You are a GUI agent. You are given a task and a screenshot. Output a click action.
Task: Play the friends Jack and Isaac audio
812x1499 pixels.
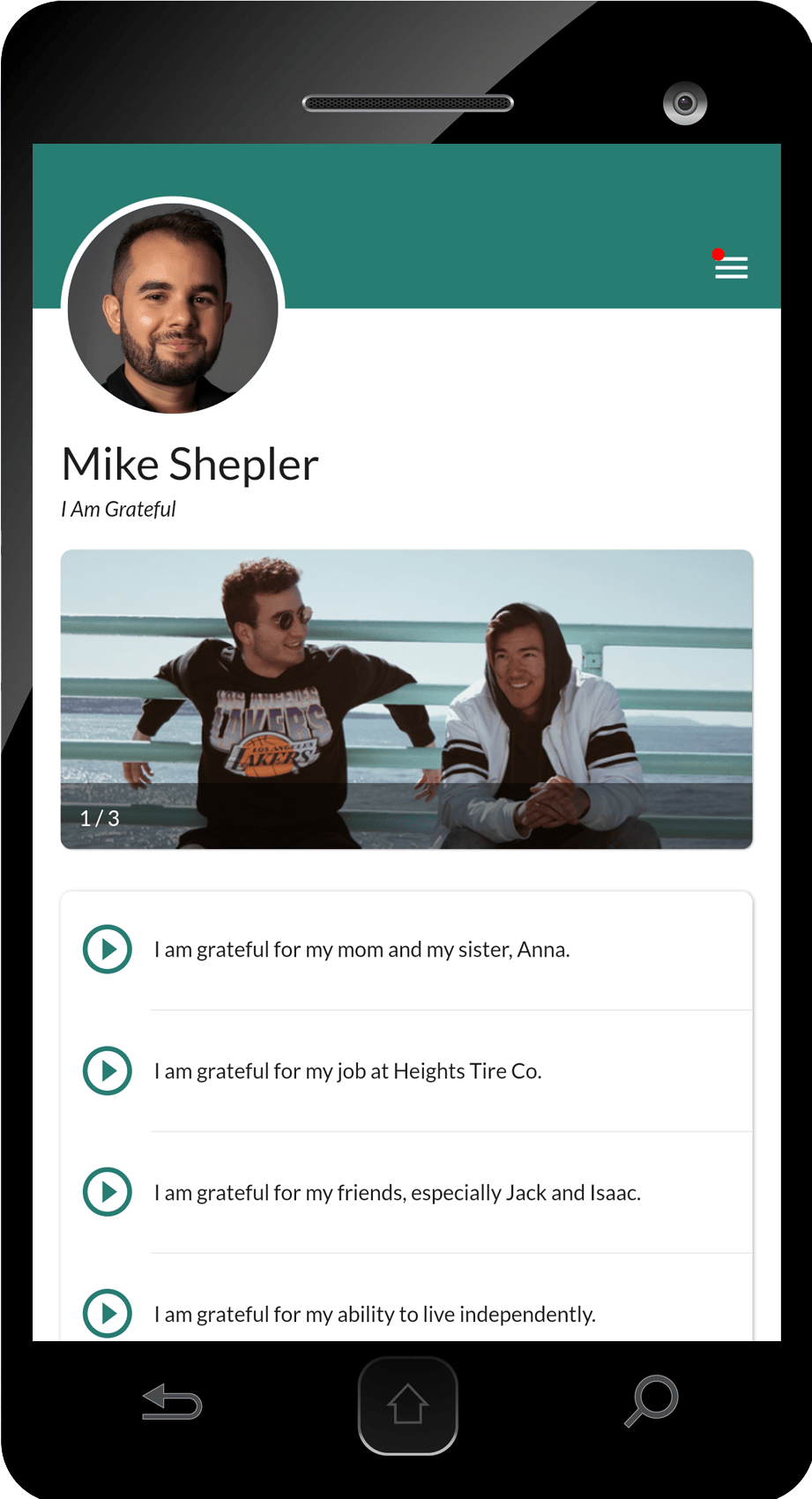(x=108, y=1192)
